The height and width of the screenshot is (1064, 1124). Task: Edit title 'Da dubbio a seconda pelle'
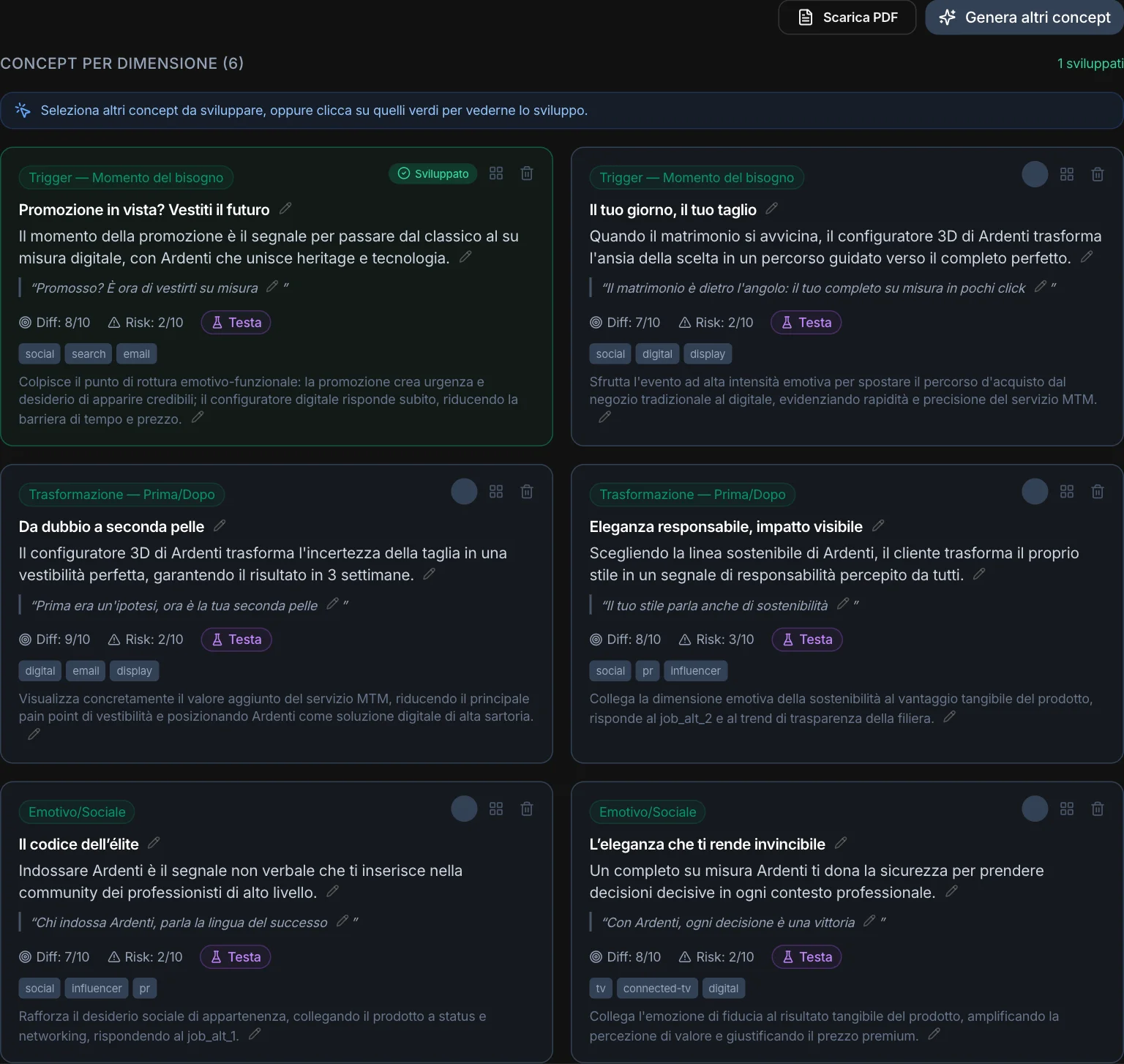[x=220, y=525]
